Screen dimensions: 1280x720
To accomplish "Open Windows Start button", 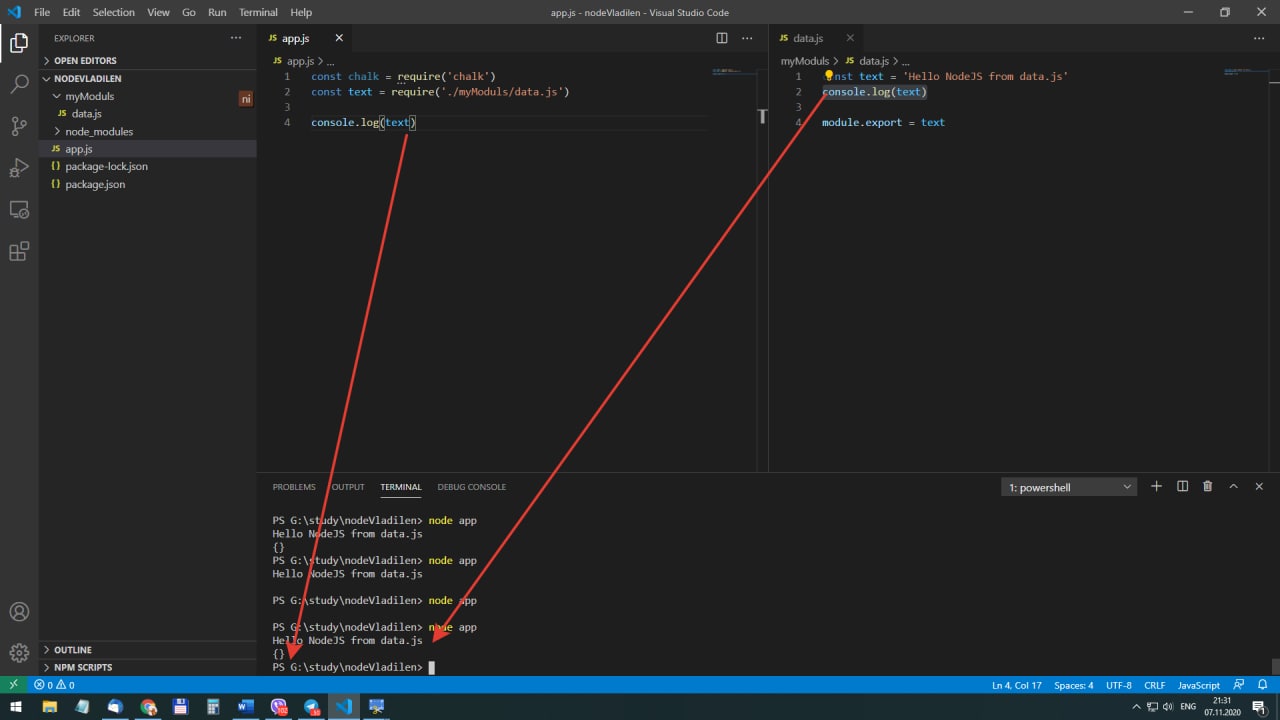I will [x=16, y=707].
